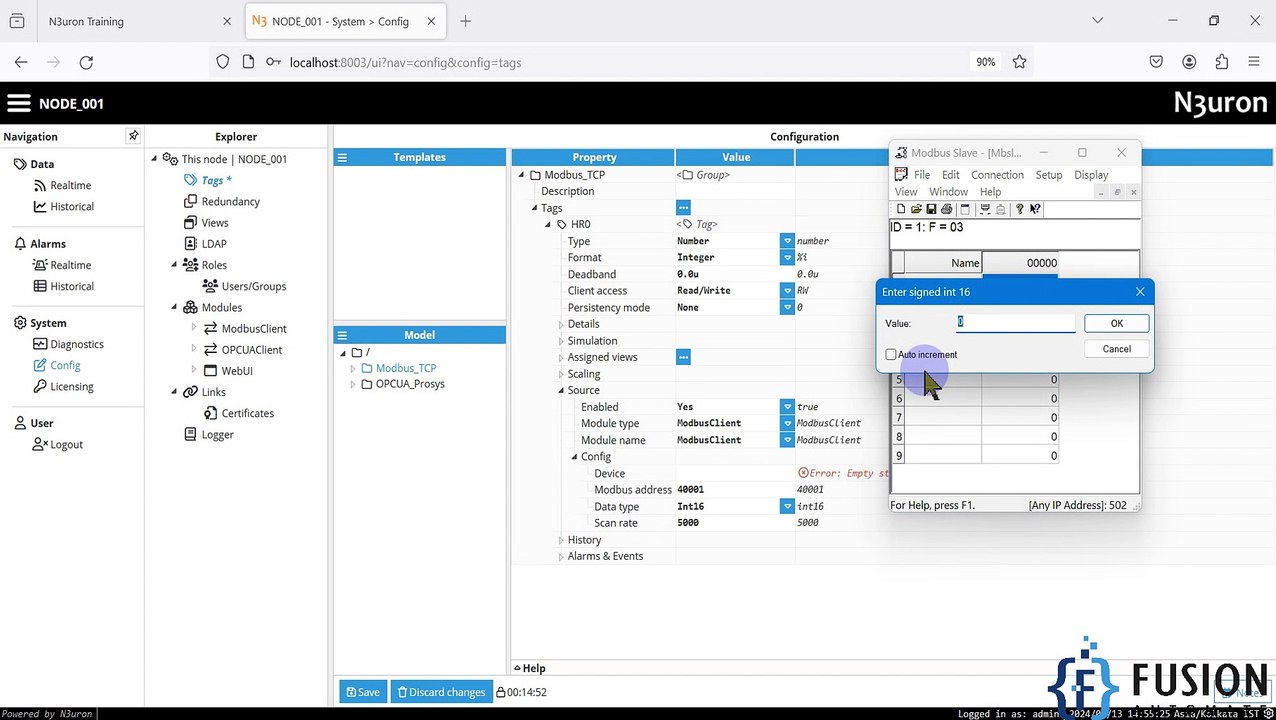Image resolution: width=1276 pixels, height=720 pixels.
Task: Open Edit menu in Modbus Slave
Action: [x=950, y=175]
